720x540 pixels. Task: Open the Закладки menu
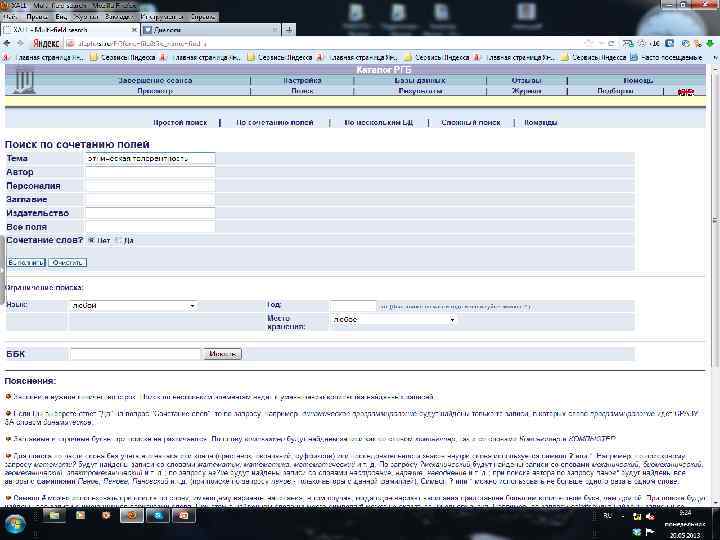119,17
